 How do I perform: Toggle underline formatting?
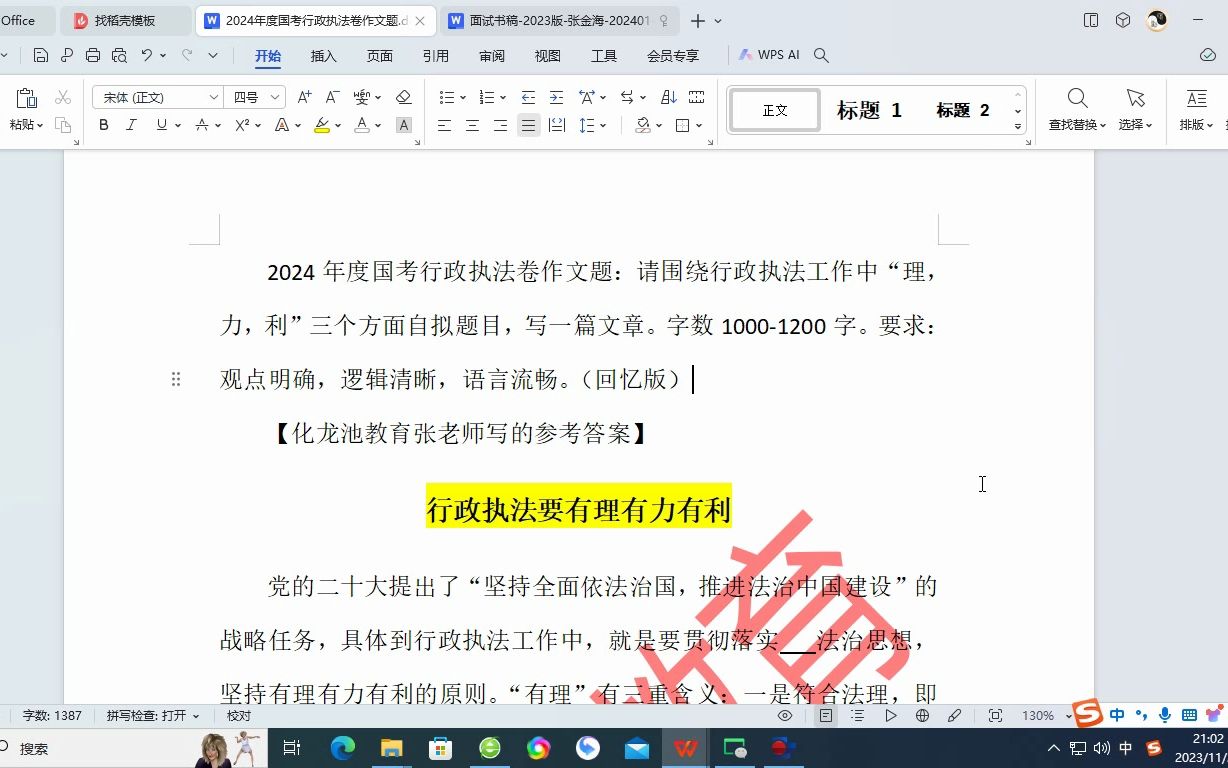coord(158,123)
